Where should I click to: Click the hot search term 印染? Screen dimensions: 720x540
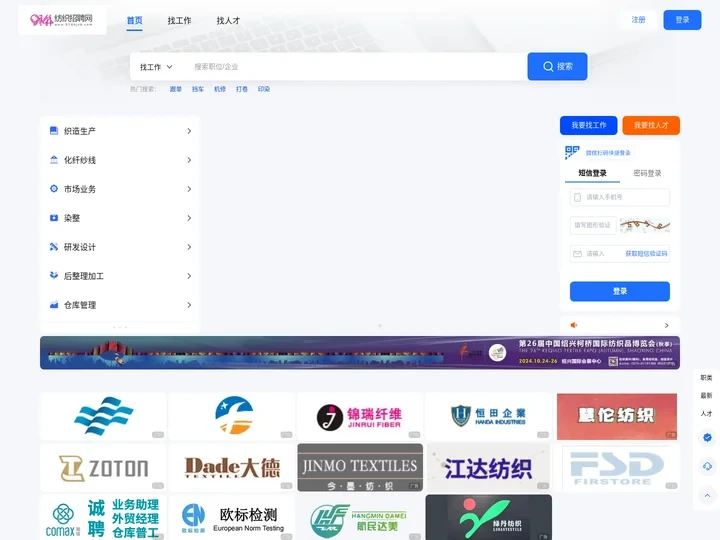[264, 89]
